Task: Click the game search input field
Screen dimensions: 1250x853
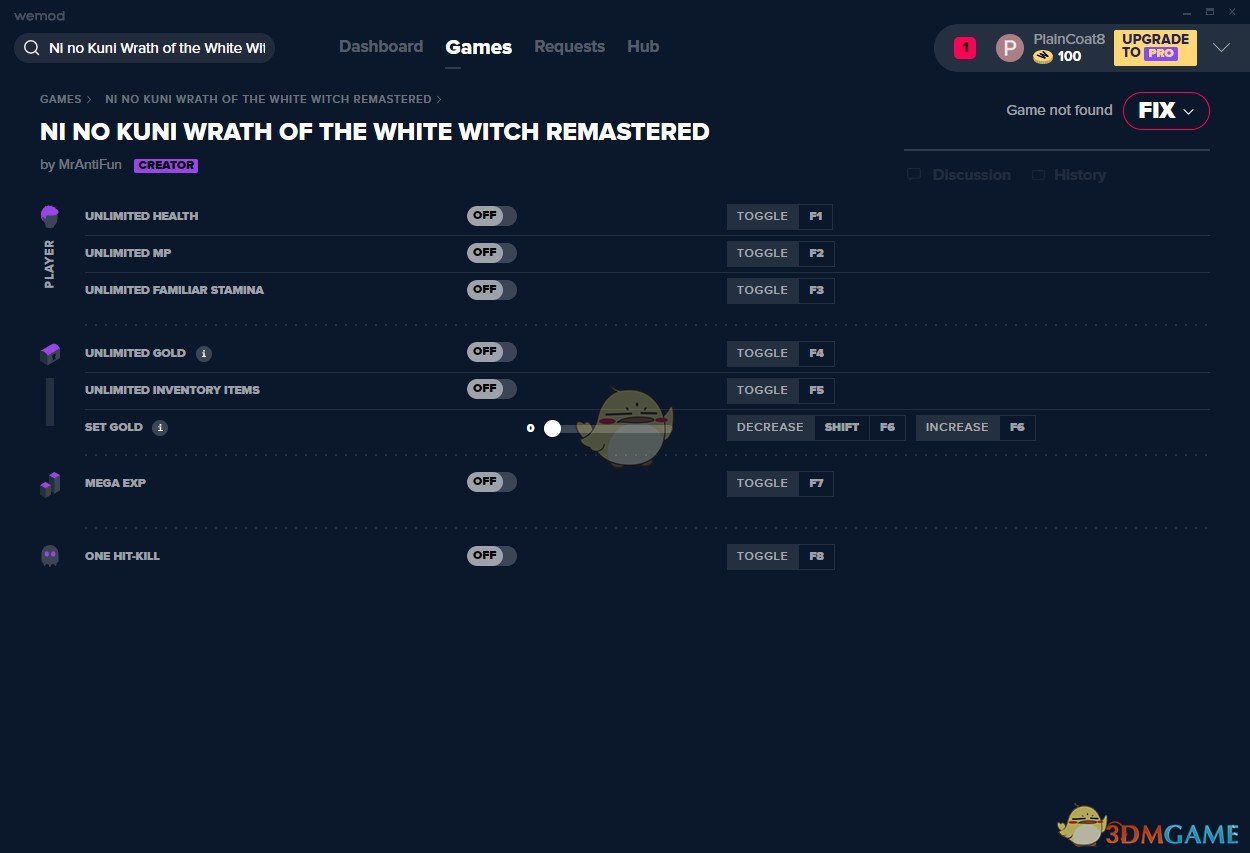Action: (x=144, y=48)
